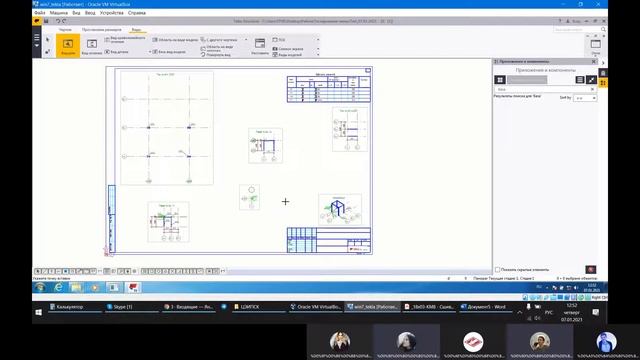
Task: Click the list view button in applications panel
Action: point(580,80)
